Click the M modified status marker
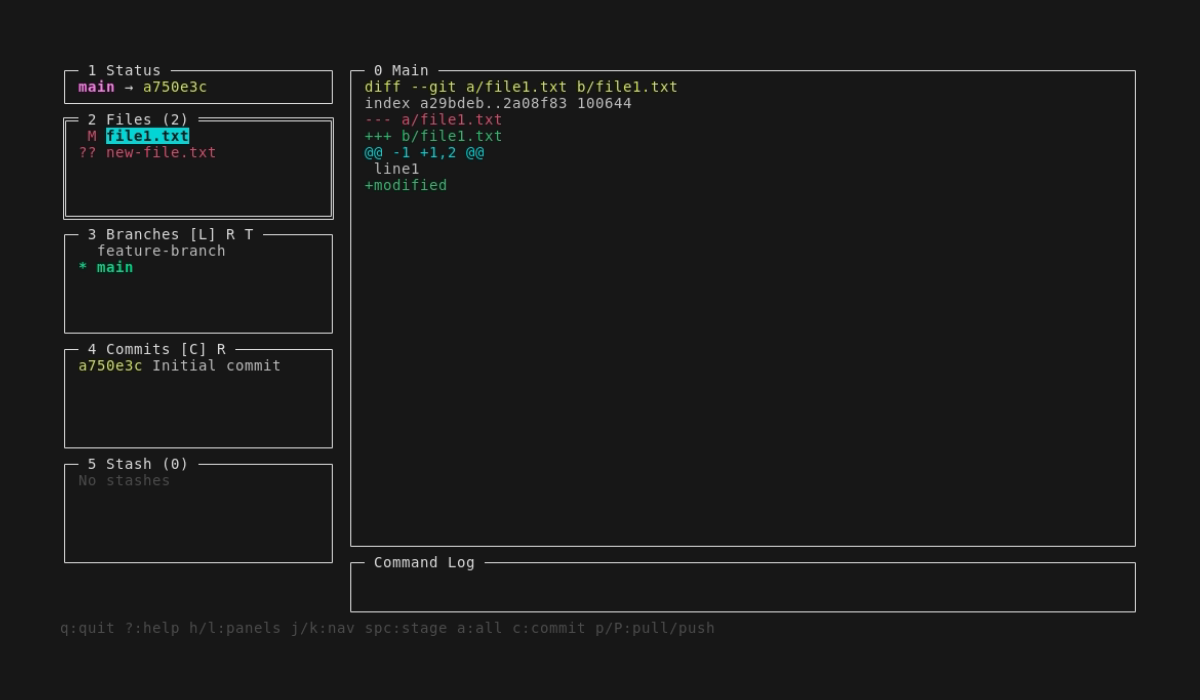The image size is (1200, 700). point(92,136)
